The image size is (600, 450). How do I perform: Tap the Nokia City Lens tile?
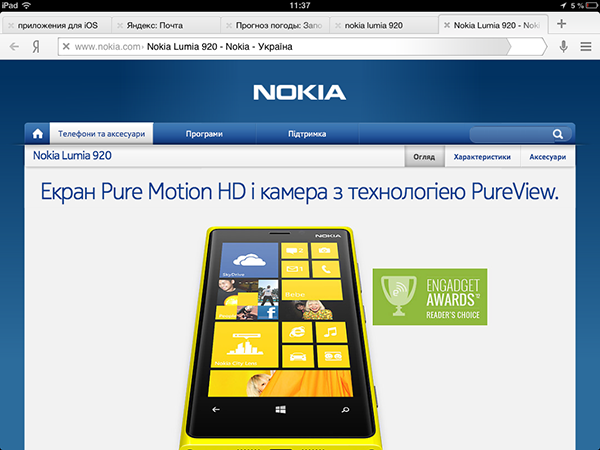pos(245,344)
